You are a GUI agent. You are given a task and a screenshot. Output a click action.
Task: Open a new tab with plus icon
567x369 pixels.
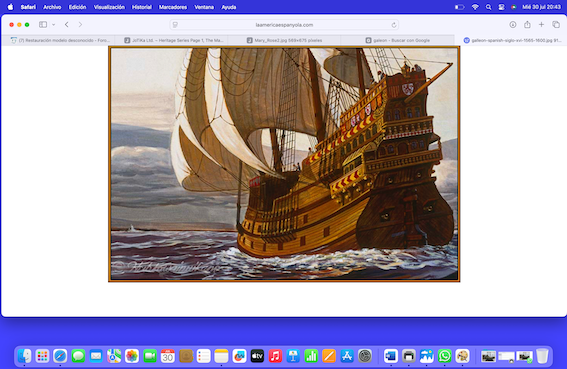(x=541, y=25)
